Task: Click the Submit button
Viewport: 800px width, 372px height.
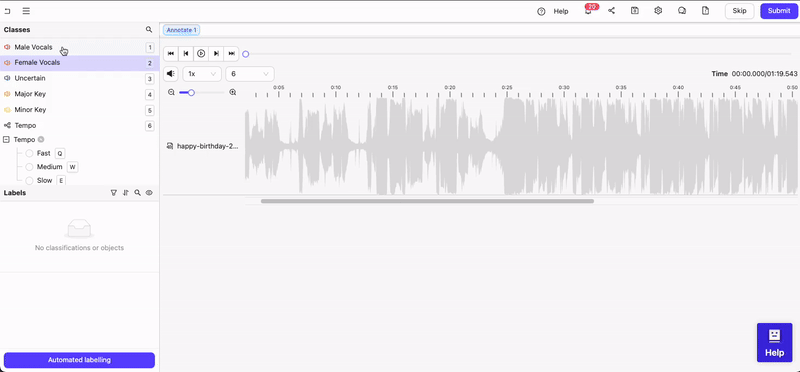Action: 779,11
